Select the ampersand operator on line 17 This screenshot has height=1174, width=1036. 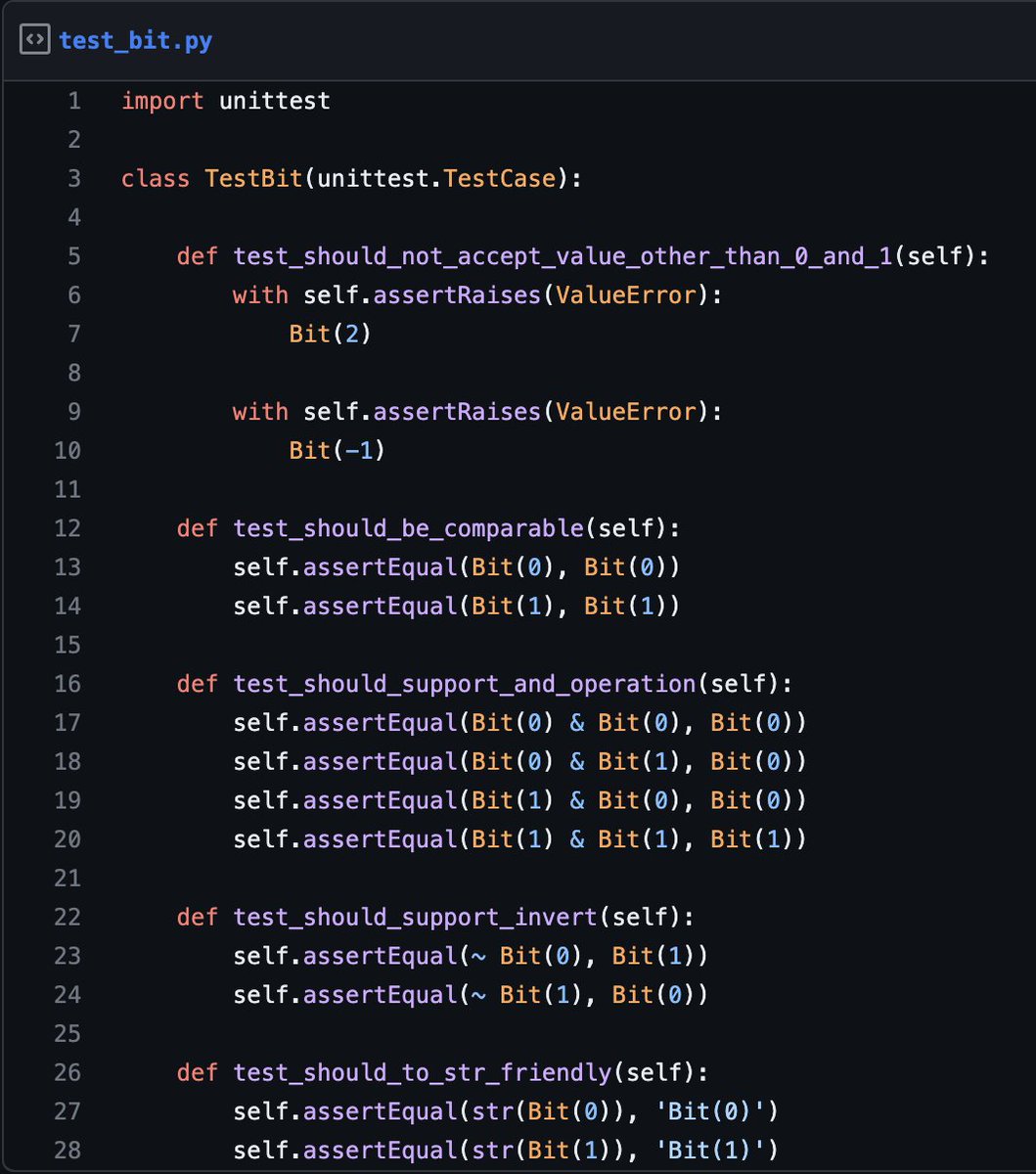pyautogui.click(x=576, y=722)
